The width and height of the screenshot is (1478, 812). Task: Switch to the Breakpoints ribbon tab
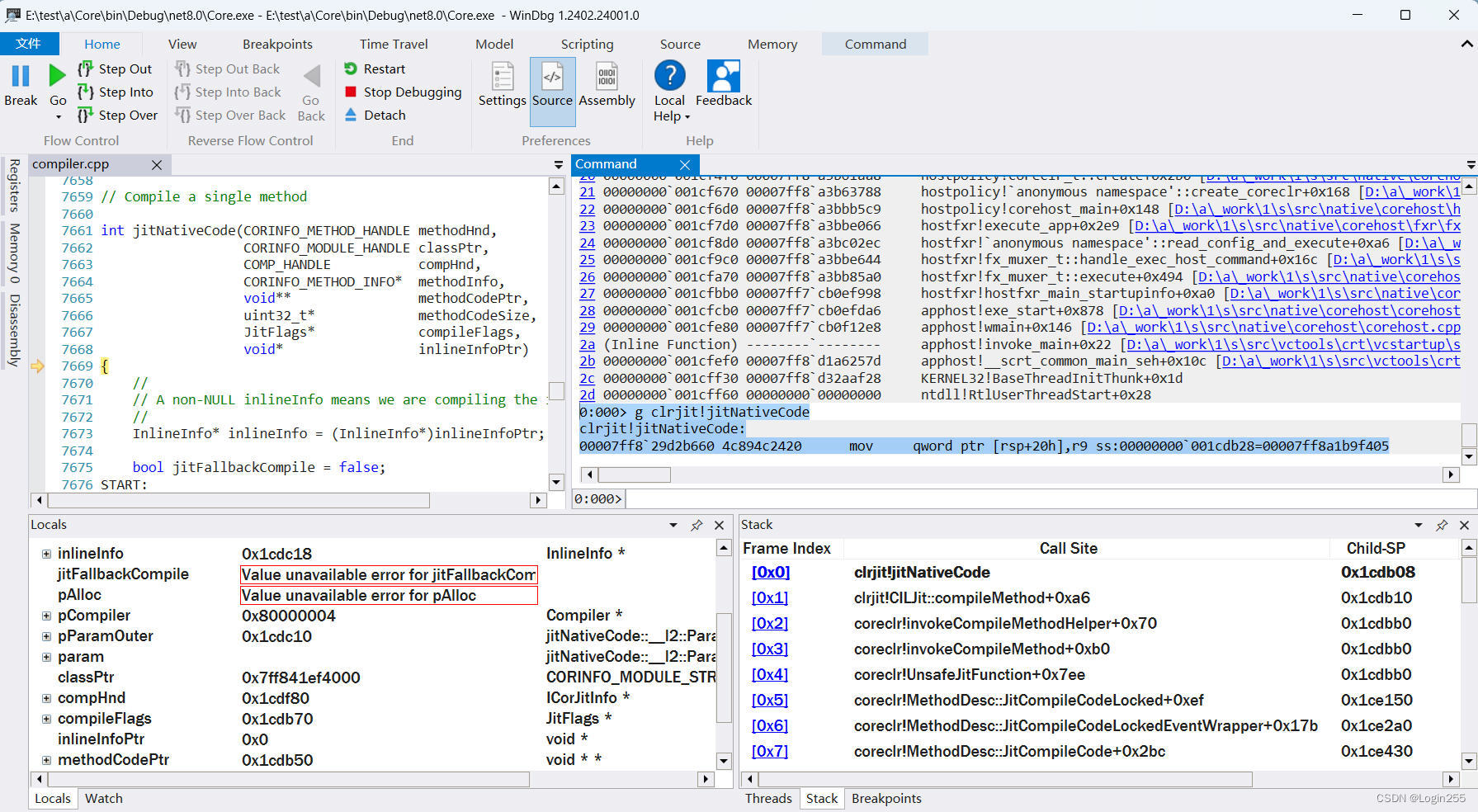[x=277, y=44]
